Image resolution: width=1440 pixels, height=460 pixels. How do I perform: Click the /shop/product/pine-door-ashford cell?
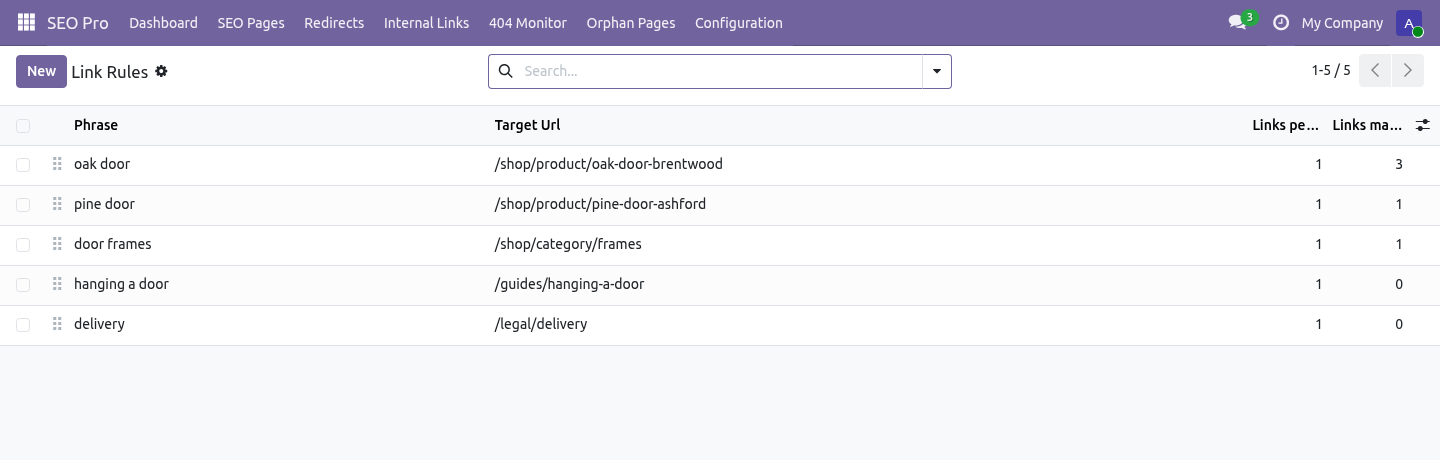pos(600,204)
